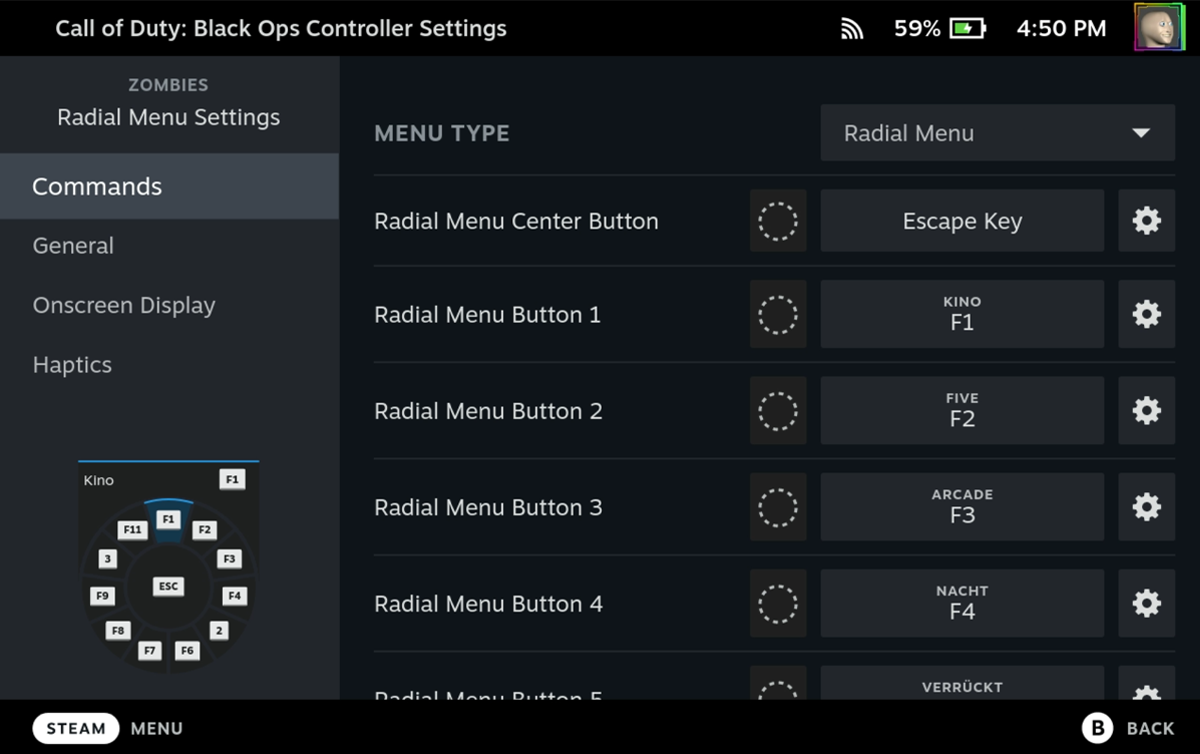Click icon selector for Radial Menu Button 1

click(x=777, y=315)
